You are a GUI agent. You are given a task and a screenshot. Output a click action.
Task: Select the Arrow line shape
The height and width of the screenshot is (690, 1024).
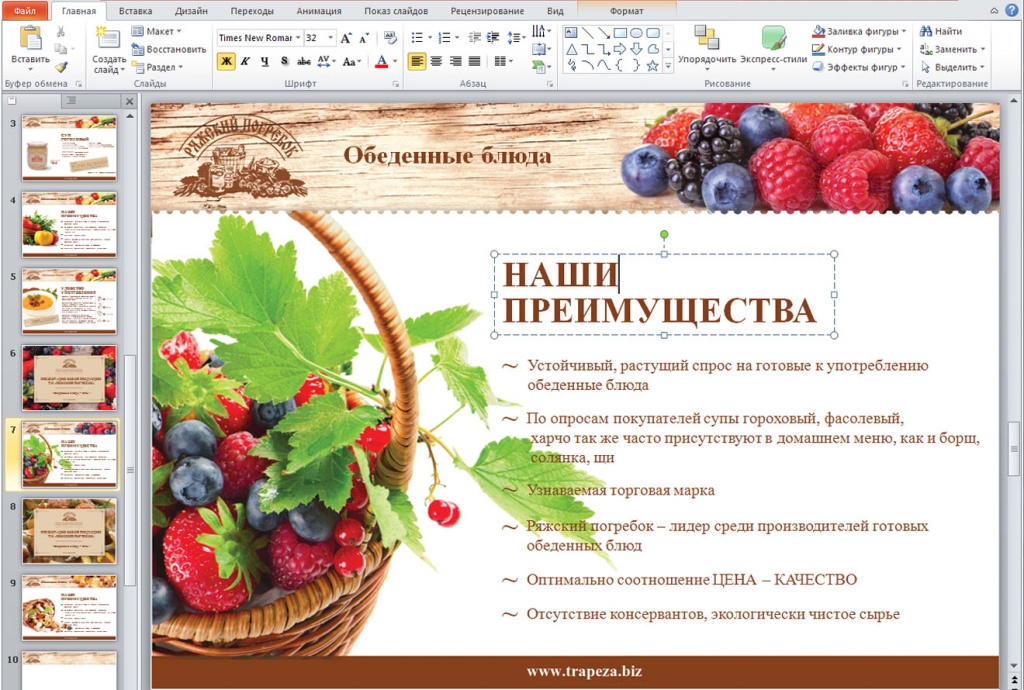(604, 33)
